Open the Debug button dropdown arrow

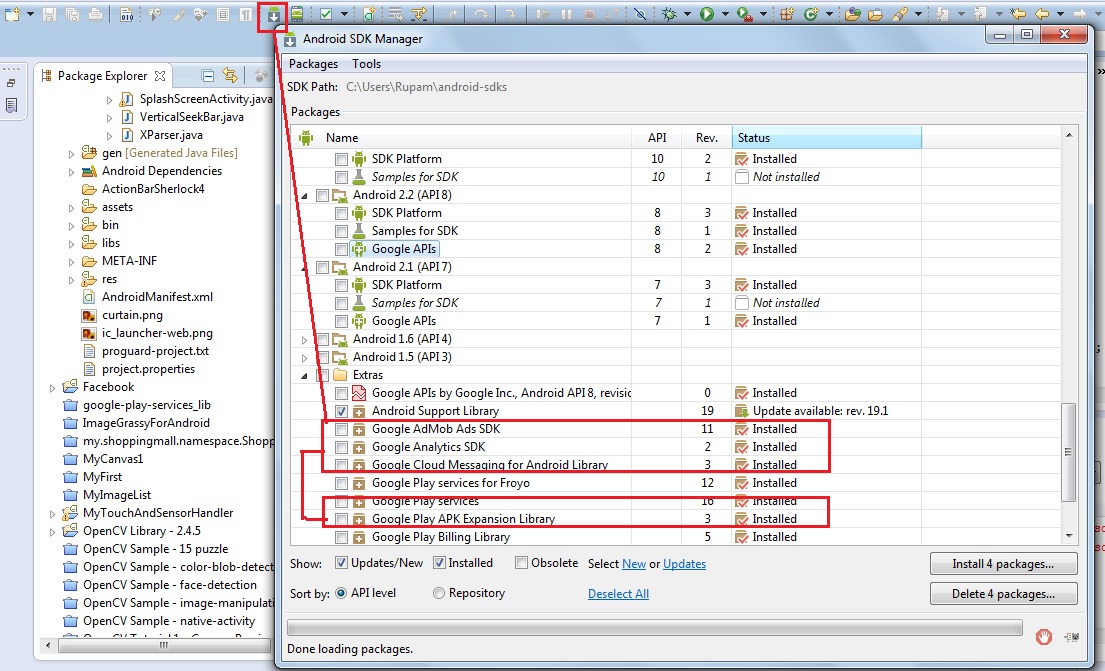tap(687, 14)
